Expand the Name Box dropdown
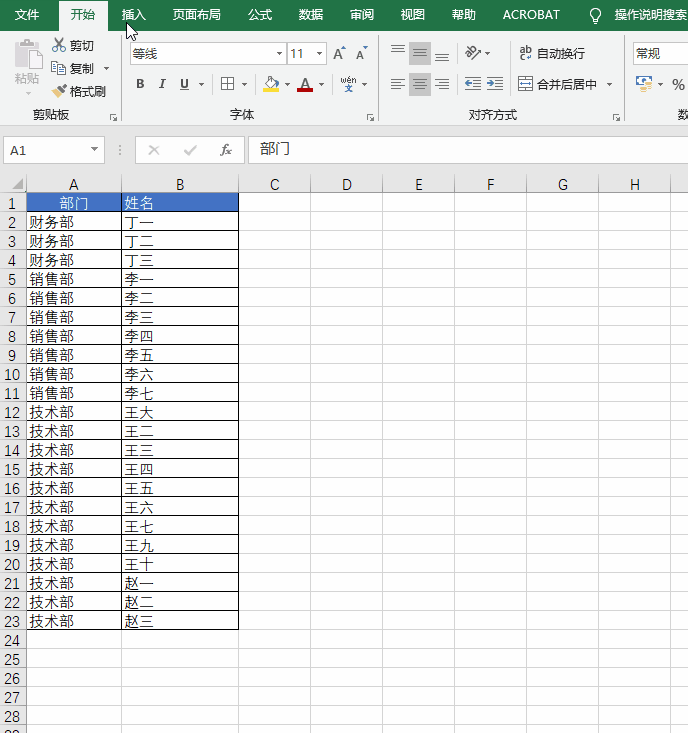This screenshot has height=733, width=688. (94, 150)
